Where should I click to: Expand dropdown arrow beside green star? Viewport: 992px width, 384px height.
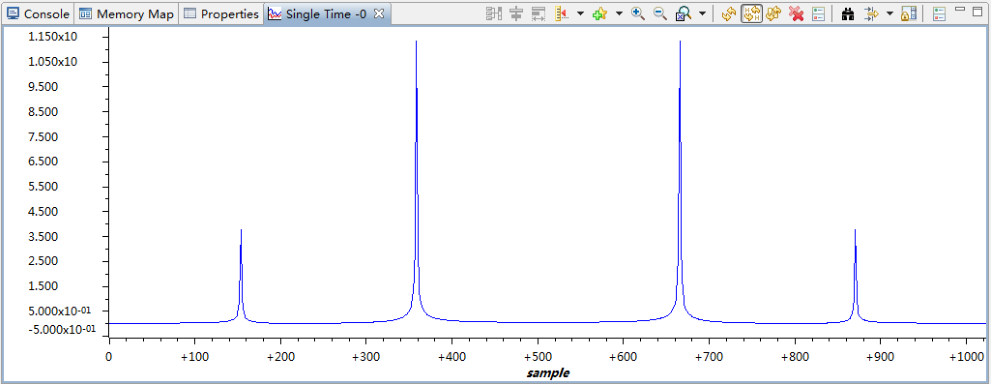point(619,13)
